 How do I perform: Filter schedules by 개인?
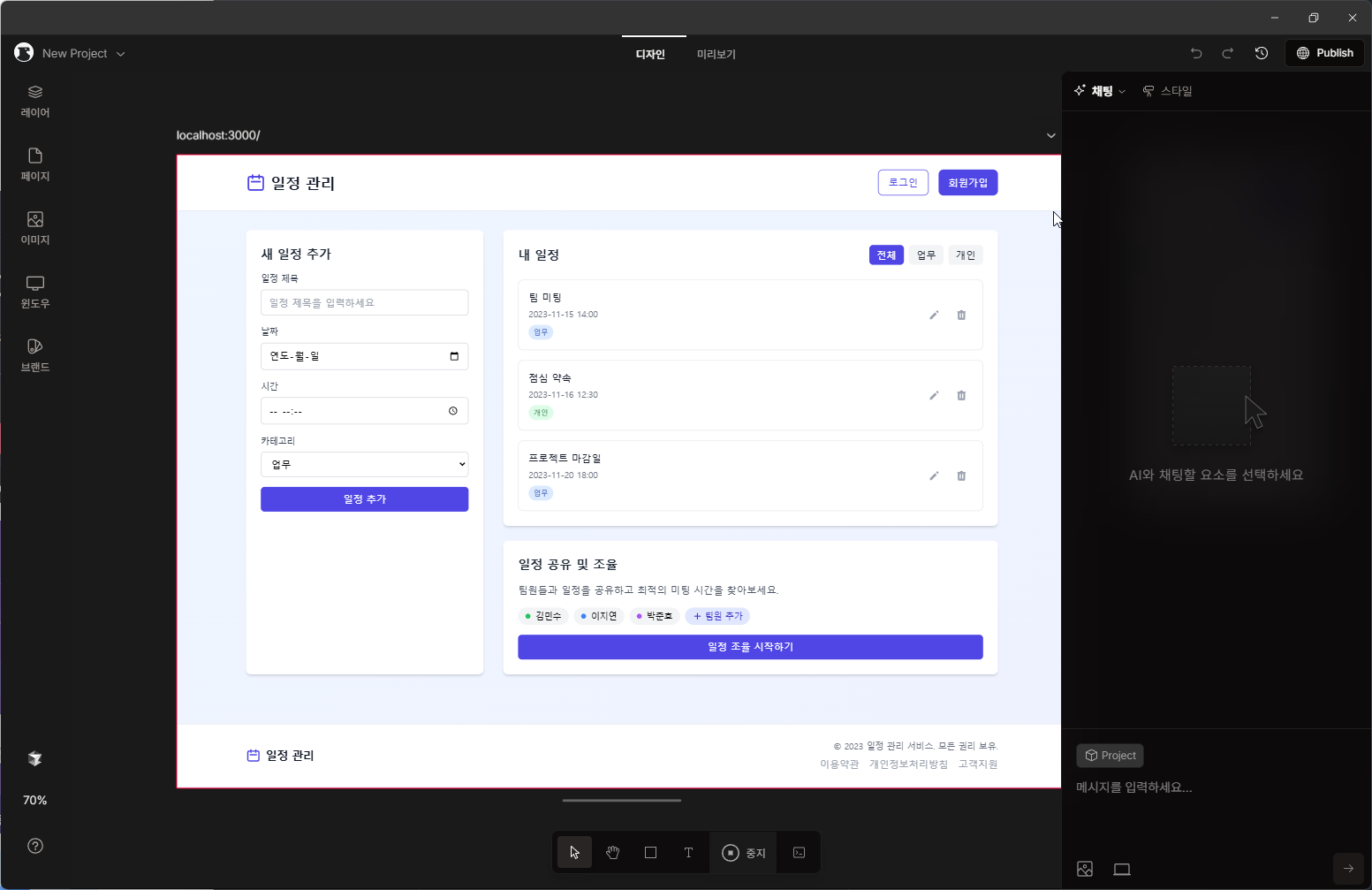coord(966,255)
